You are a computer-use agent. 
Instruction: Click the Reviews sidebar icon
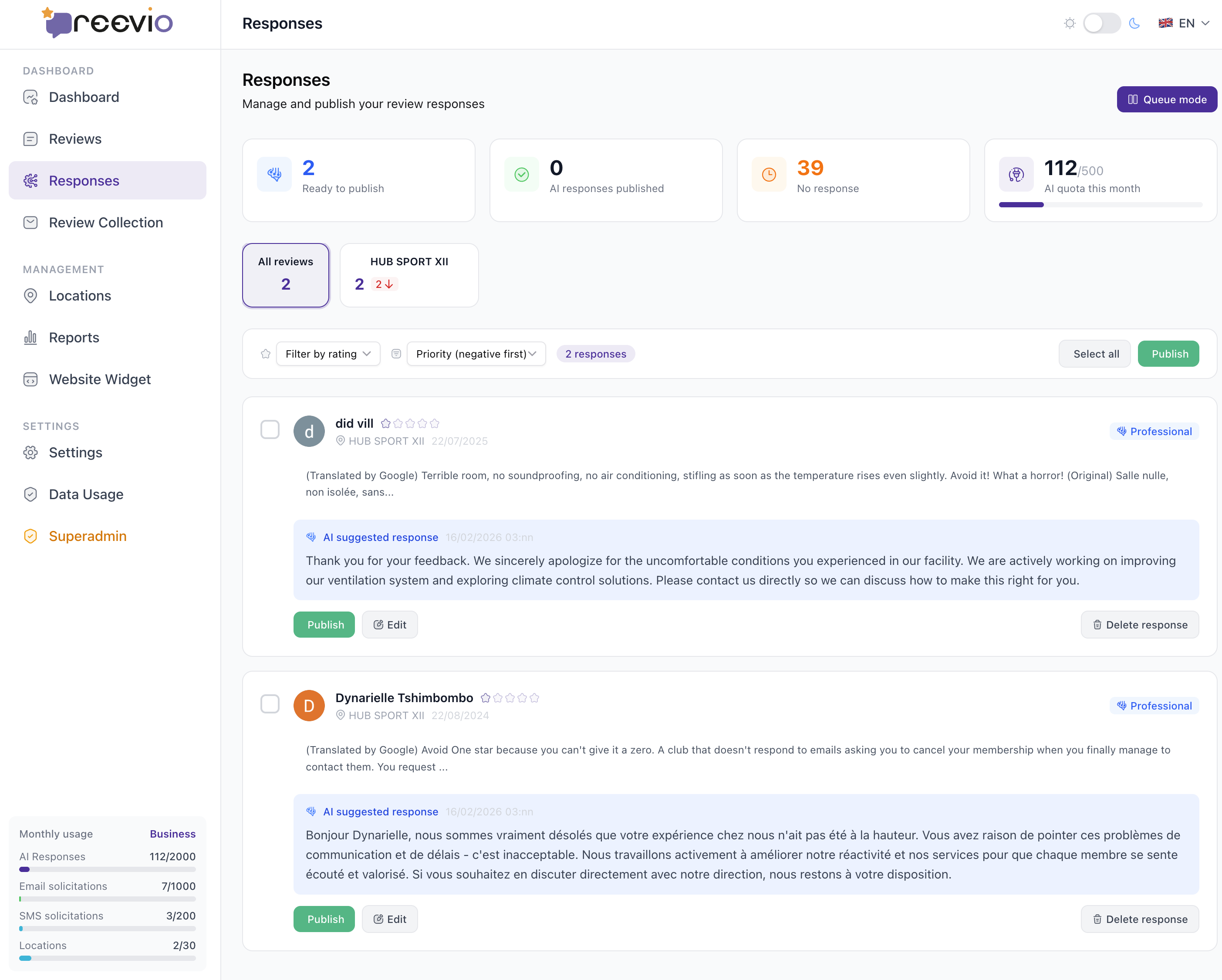(x=30, y=139)
